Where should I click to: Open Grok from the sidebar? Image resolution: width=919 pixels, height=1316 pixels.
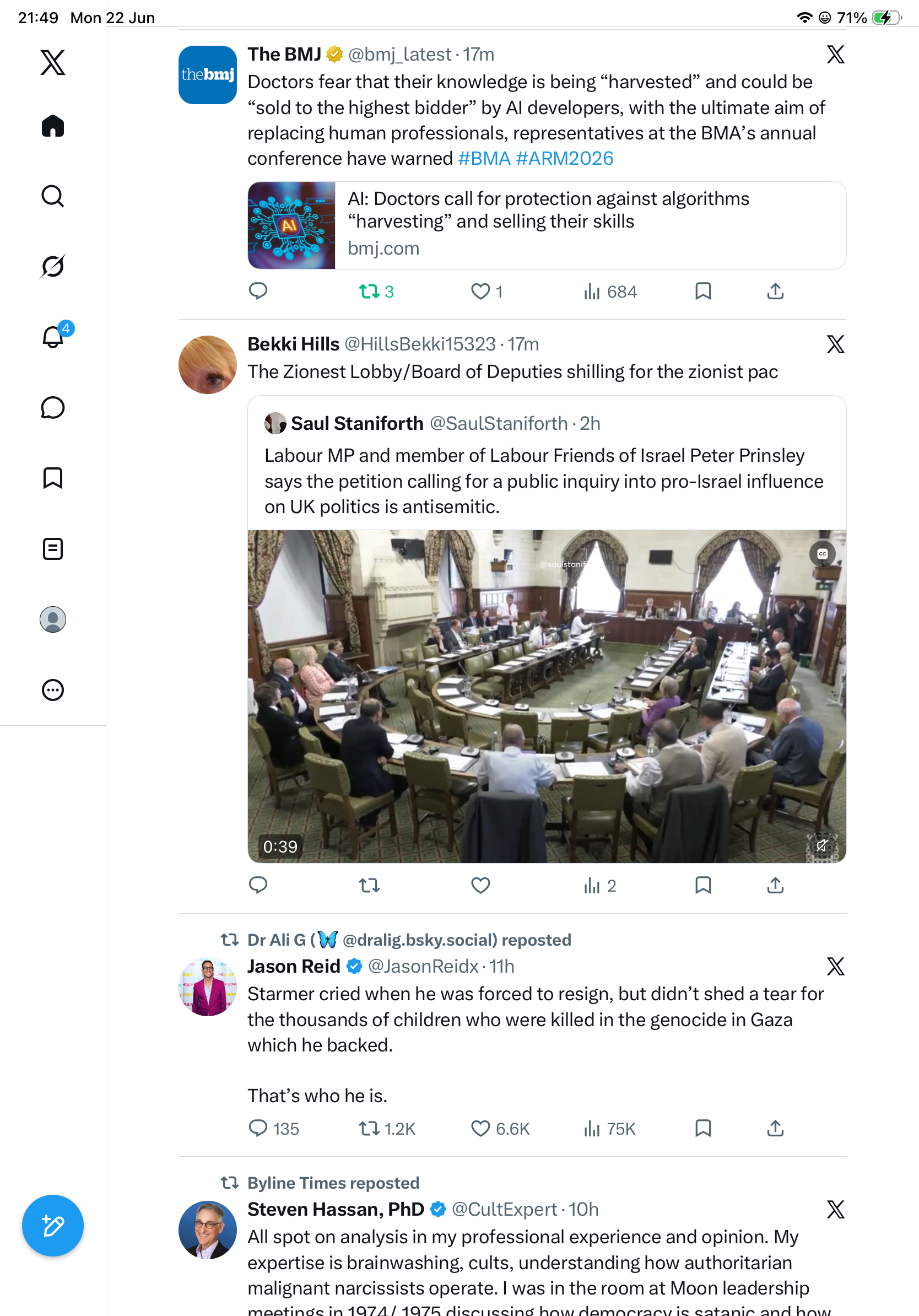(x=53, y=266)
